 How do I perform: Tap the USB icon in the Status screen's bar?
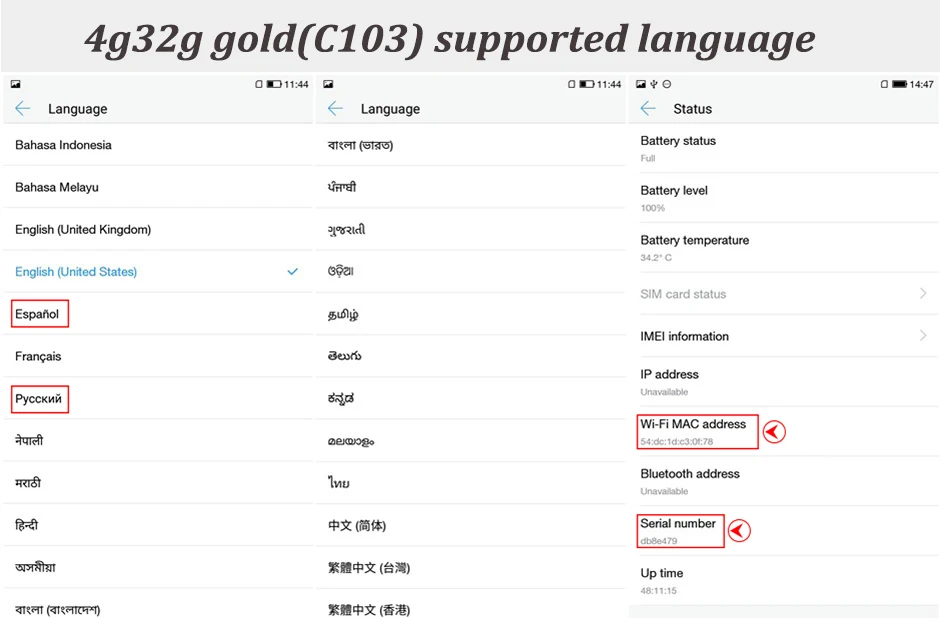654,85
